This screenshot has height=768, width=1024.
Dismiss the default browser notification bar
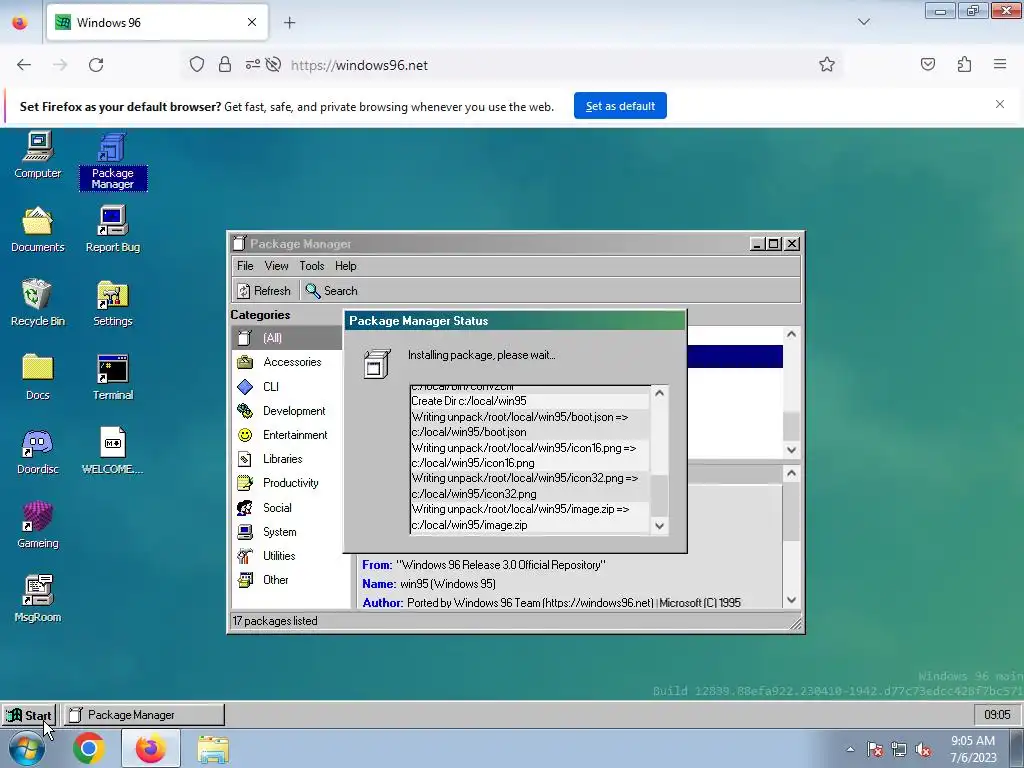pos(1000,104)
